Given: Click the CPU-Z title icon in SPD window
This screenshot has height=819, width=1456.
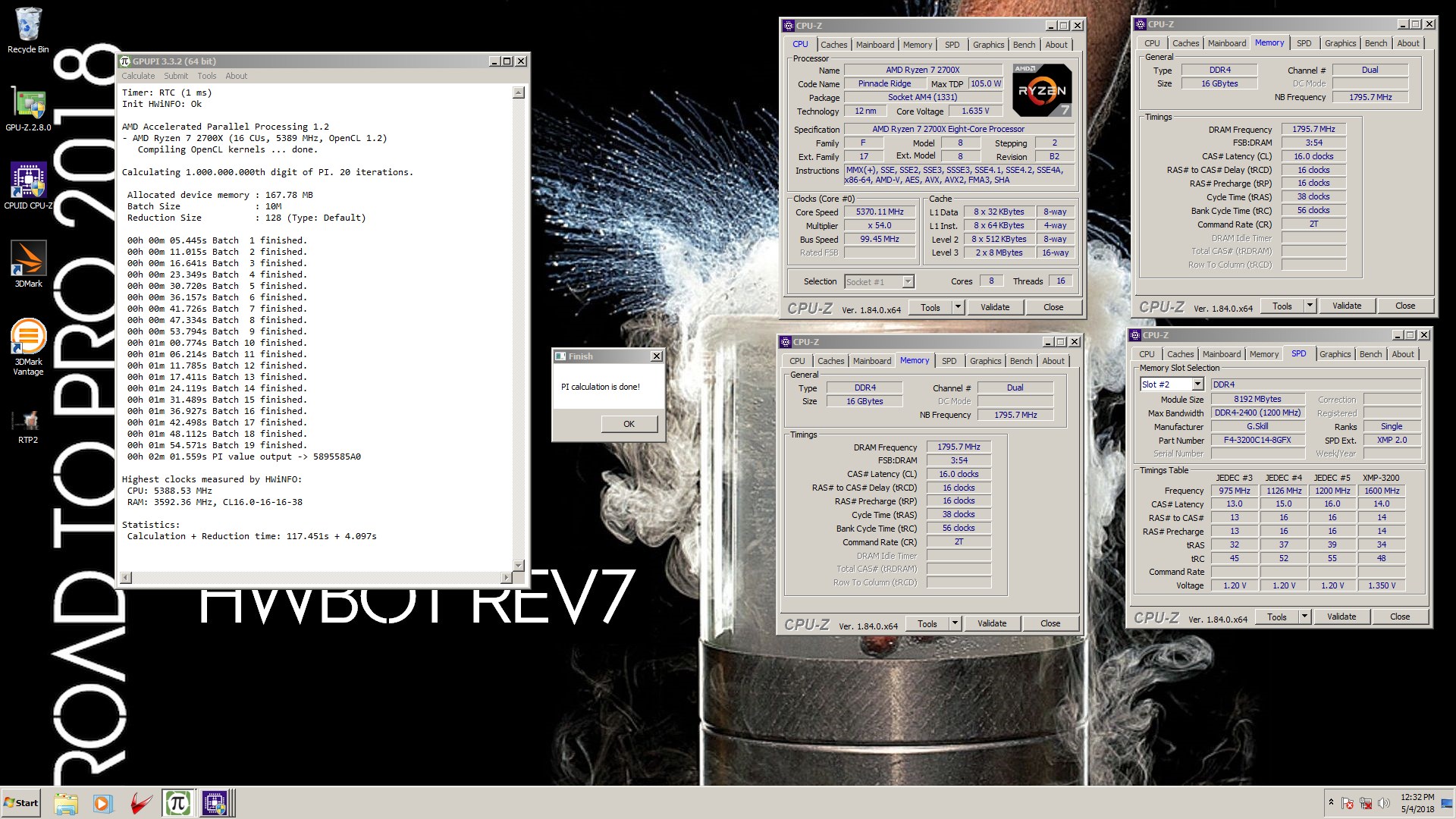Looking at the screenshot, I should coord(1135,335).
